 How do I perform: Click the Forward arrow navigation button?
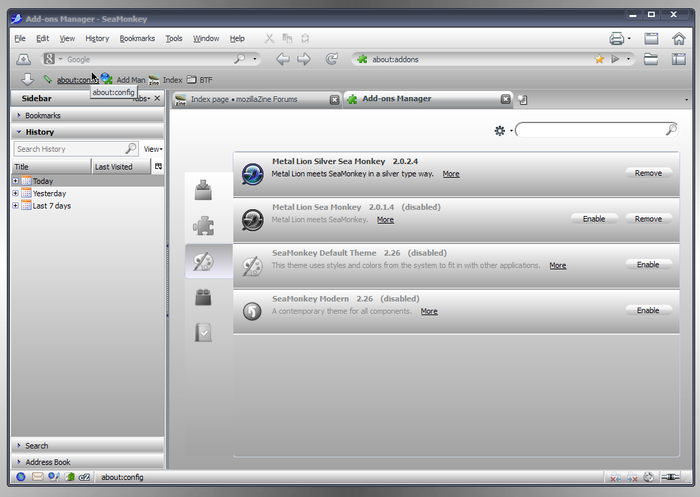coord(304,59)
